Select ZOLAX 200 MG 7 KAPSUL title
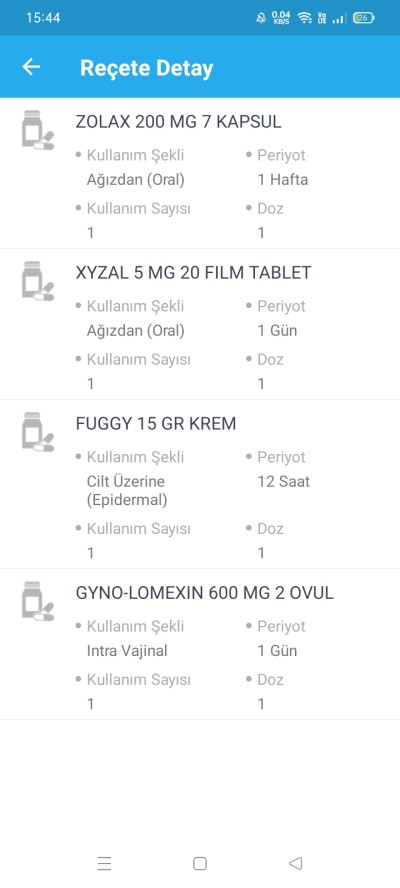400x888 pixels. click(x=178, y=122)
